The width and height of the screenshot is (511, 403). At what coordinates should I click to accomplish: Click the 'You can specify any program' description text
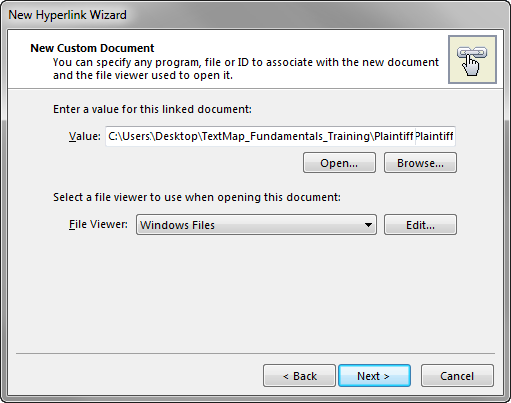coord(246,69)
